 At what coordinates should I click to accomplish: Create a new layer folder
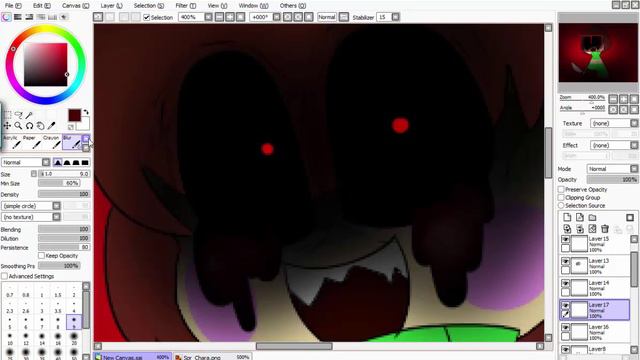click(x=592, y=218)
